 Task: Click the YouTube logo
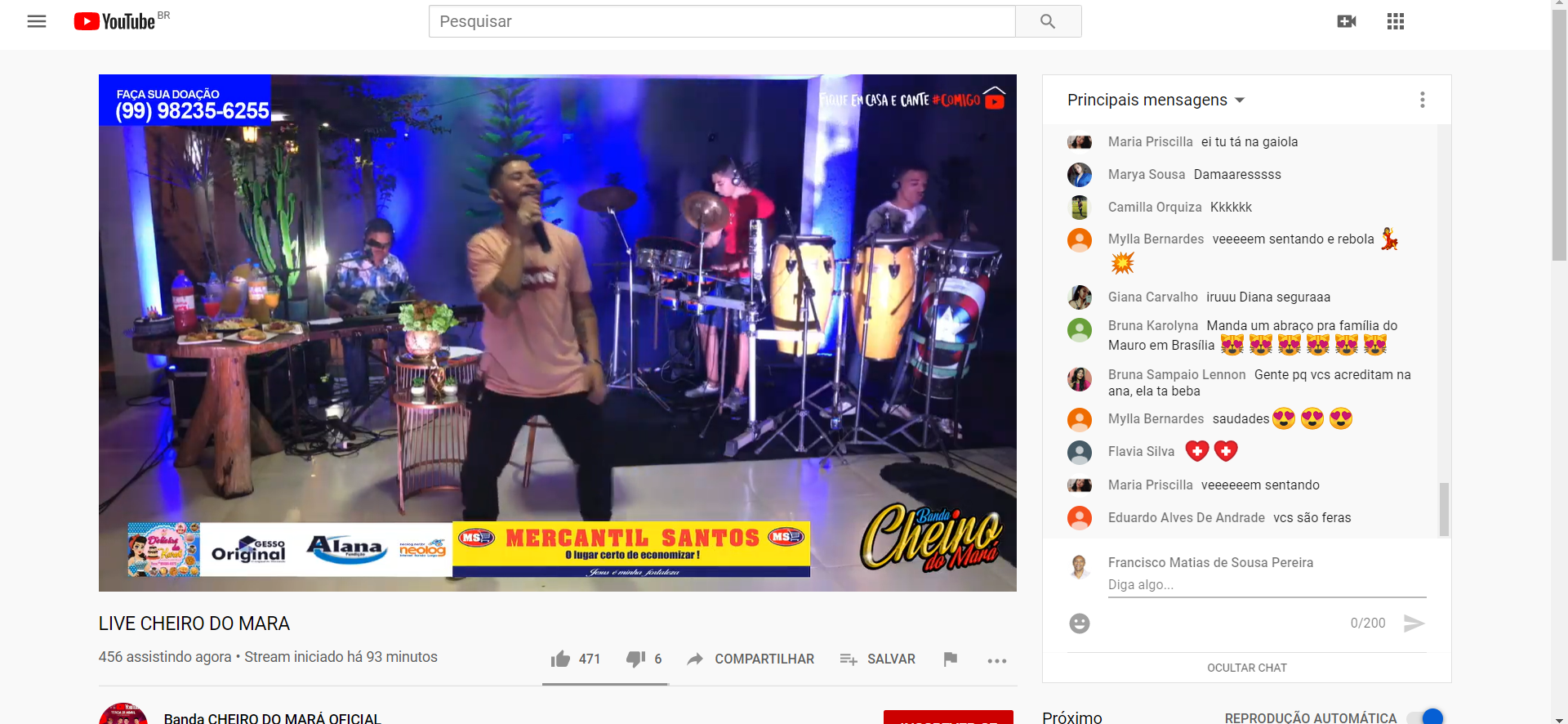[x=114, y=22]
